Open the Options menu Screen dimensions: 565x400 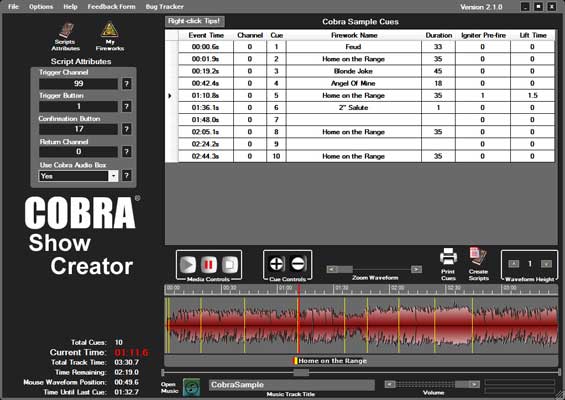point(41,6)
